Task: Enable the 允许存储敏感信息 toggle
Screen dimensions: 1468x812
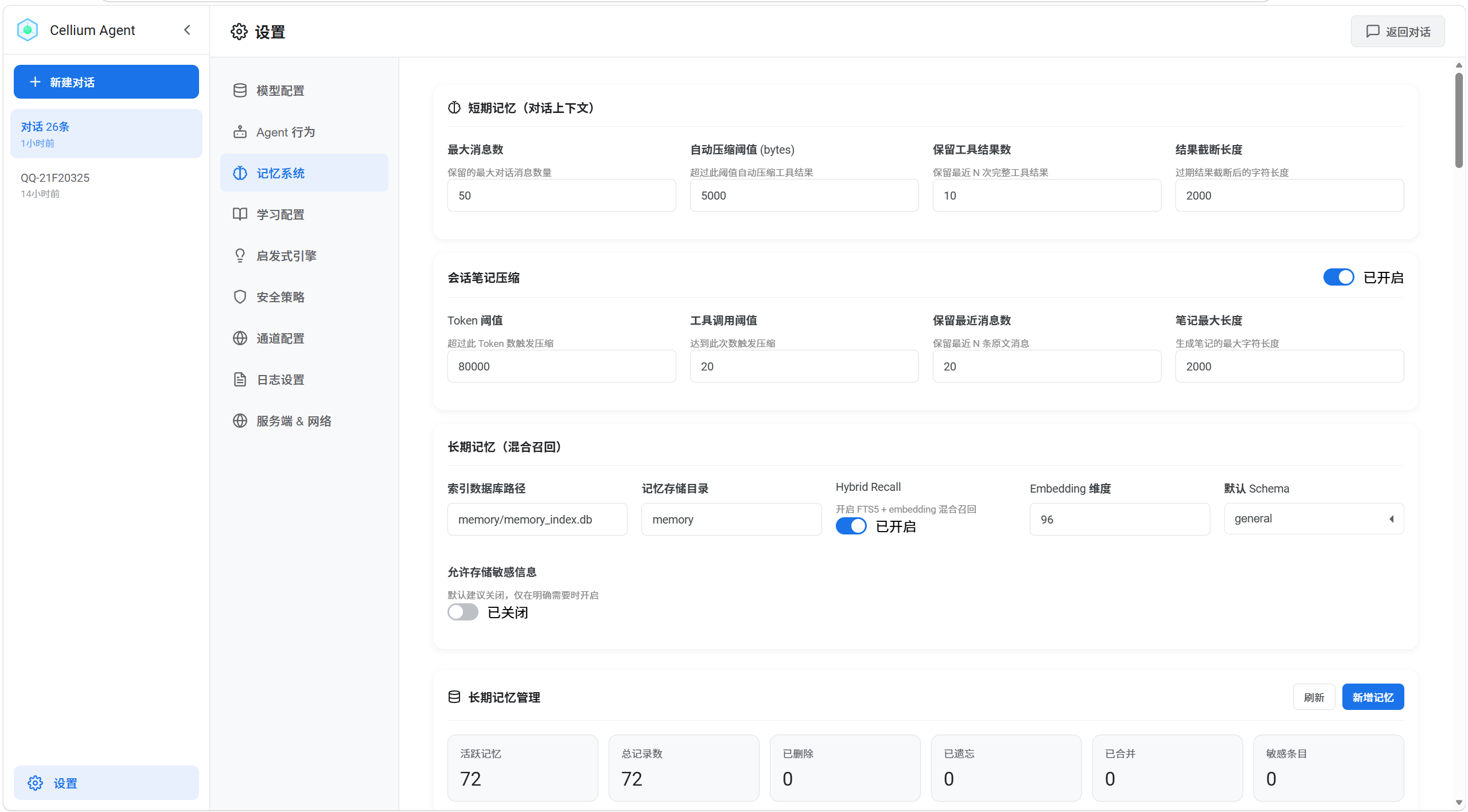Action: point(462,612)
